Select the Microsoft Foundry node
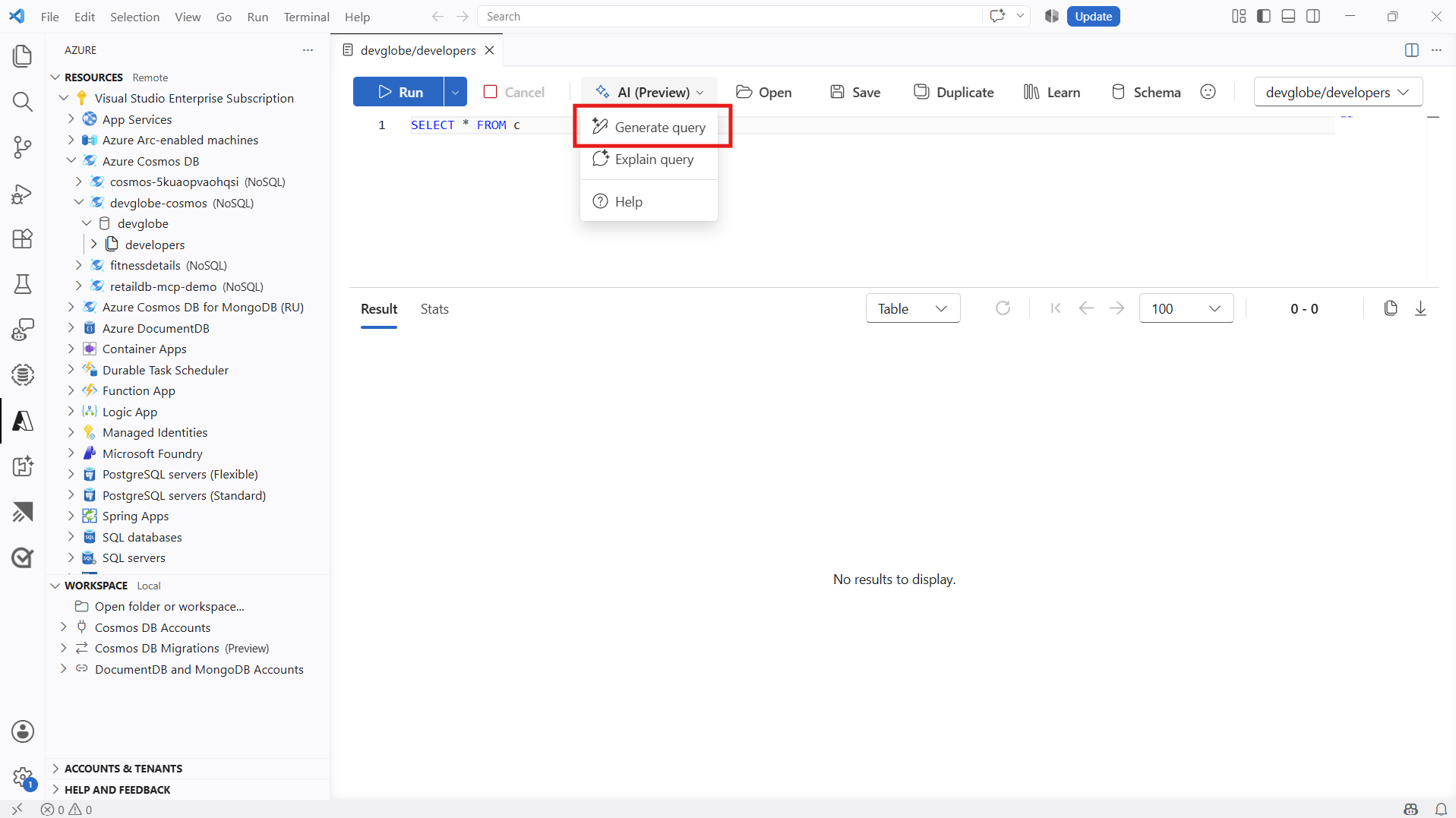 [x=153, y=453]
